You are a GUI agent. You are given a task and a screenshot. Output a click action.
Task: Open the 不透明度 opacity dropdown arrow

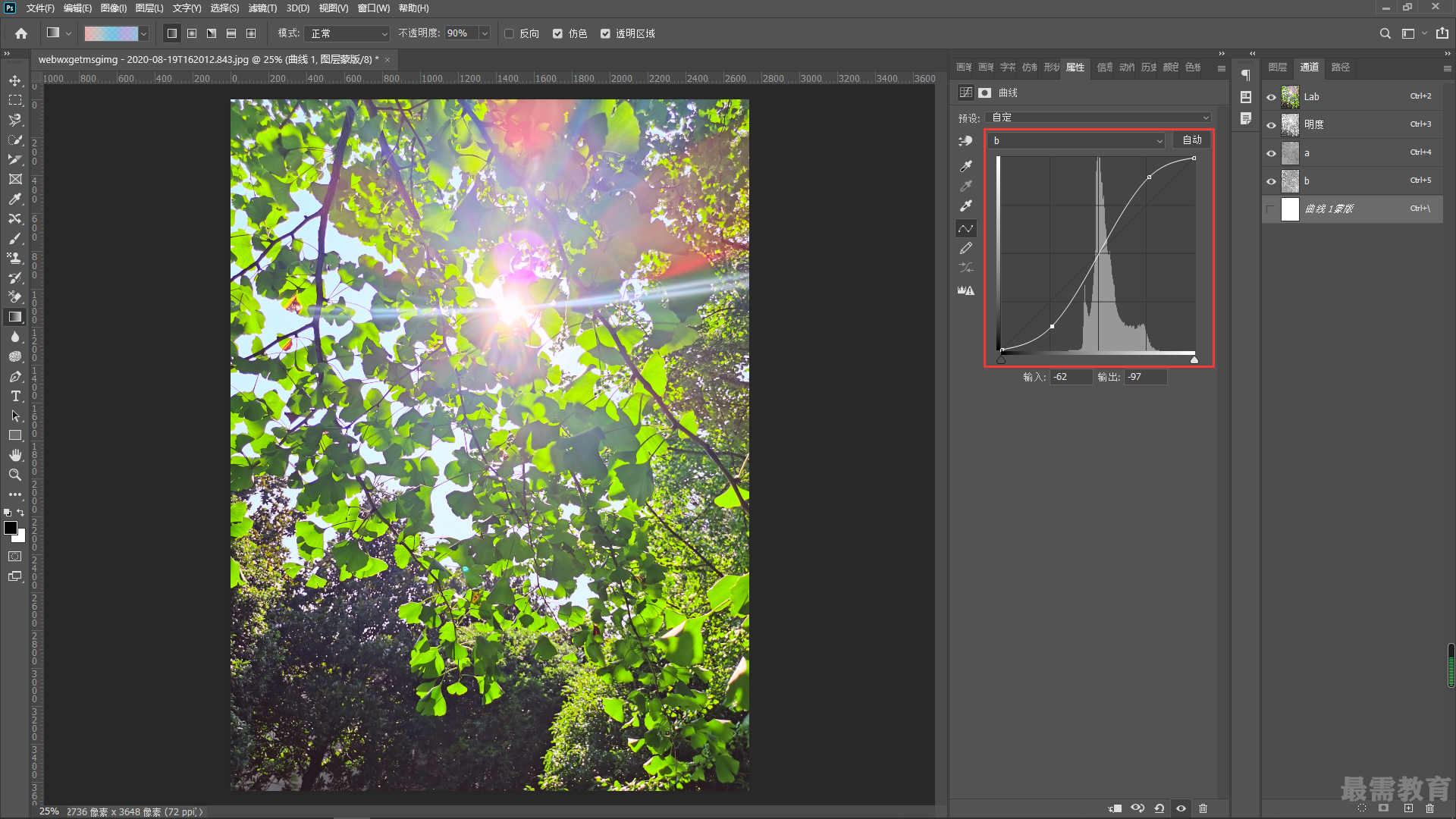485,33
